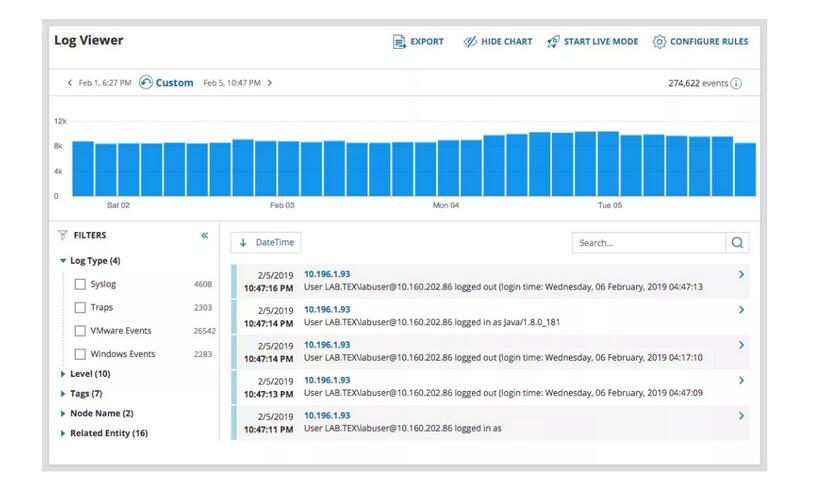Enable the Syslog checkbox
Viewport: 821px width, 493px height.
coord(80,284)
